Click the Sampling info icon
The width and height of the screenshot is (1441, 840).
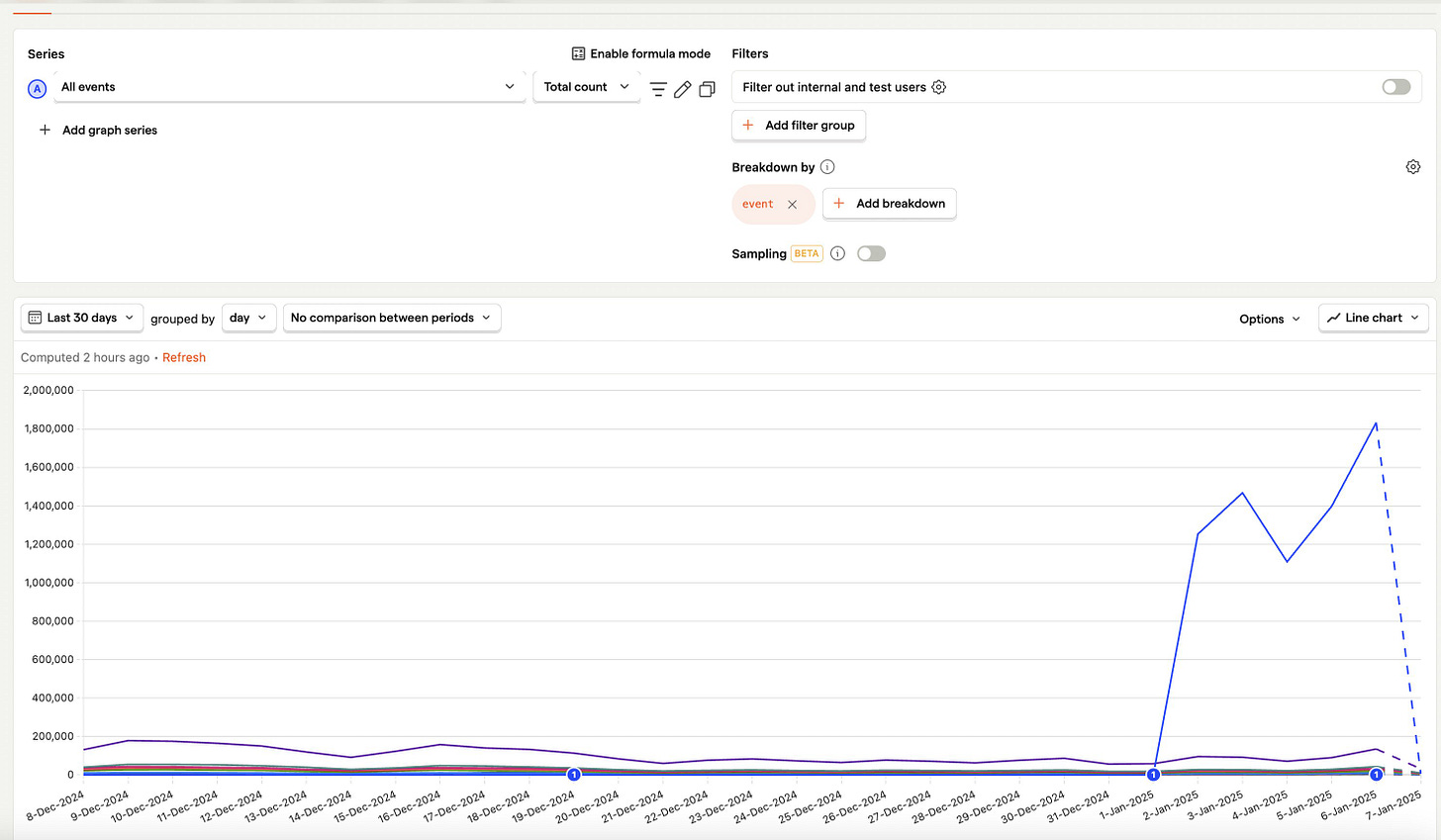[x=837, y=253]
